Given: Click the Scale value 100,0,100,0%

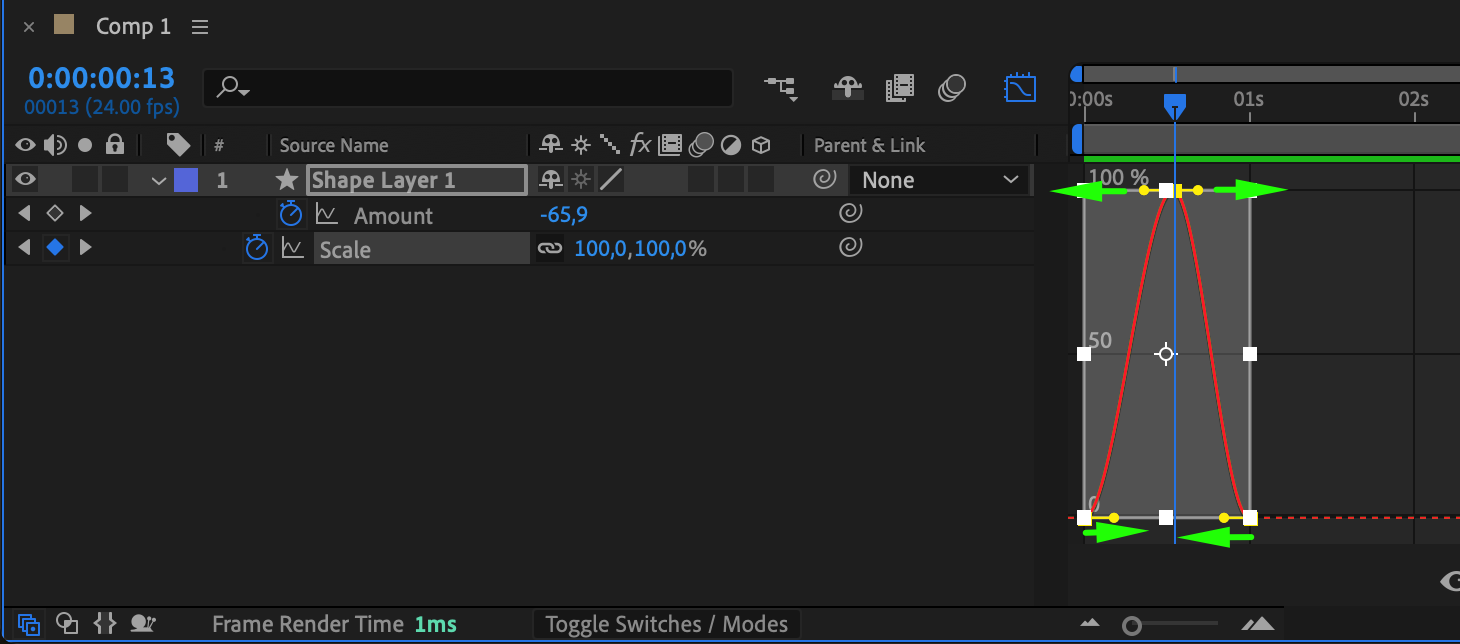Looking at the screenshot, I should coord(640,248).
